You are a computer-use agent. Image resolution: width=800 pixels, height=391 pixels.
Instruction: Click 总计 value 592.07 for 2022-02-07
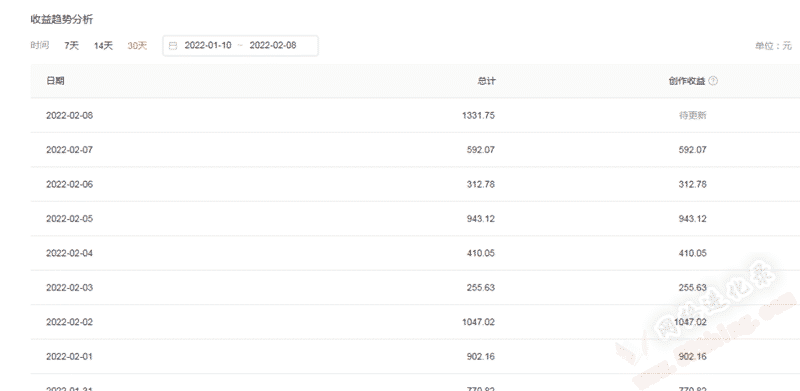(x=481, y=150)
